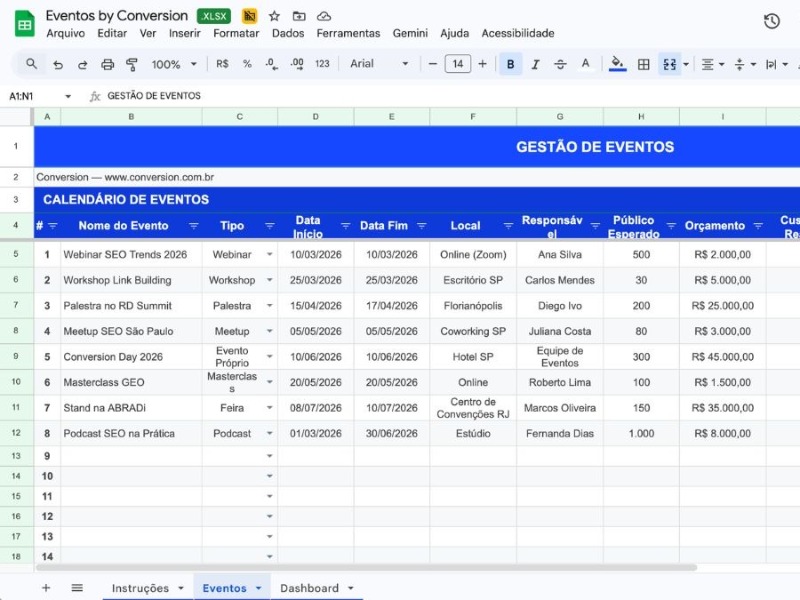Toggle italic formatting in the toolbar
This screenshot has width=800, height=600.
point(535,64)
